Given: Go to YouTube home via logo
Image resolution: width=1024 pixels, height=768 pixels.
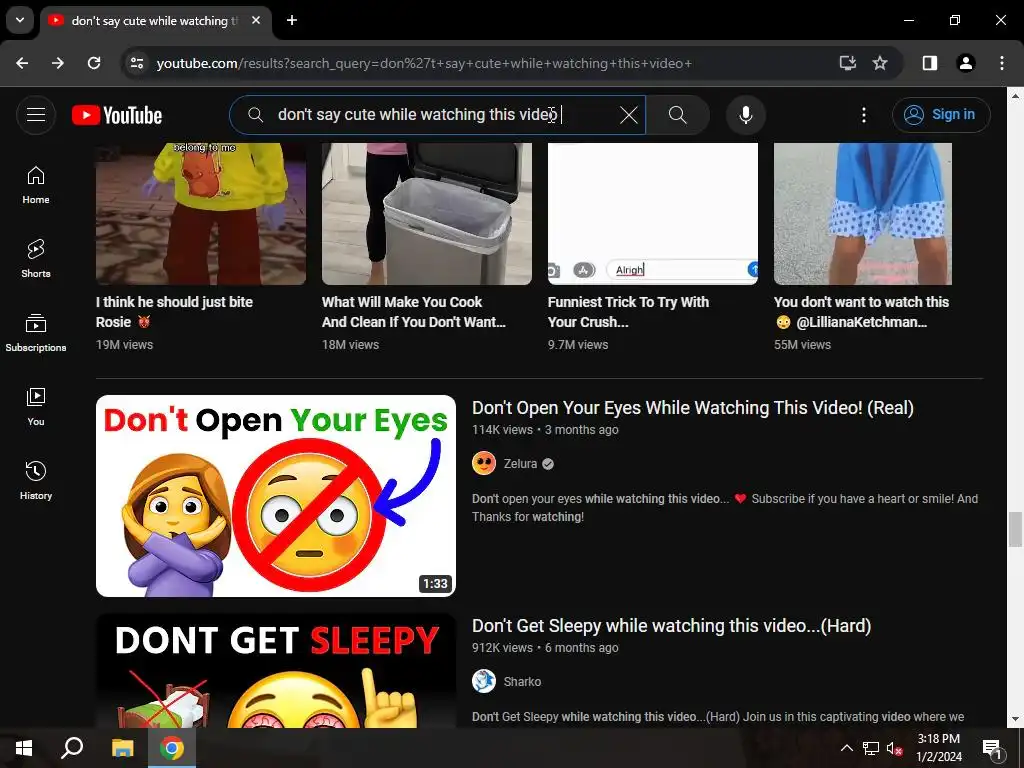Looking at the screenshot, I should click(117, 115).
